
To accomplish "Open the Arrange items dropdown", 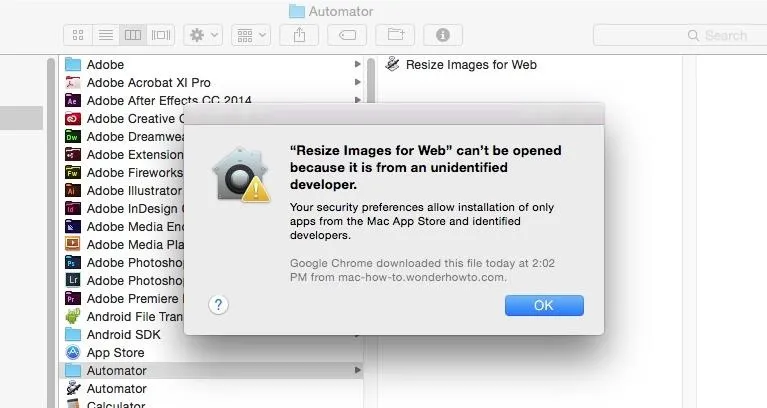I will pos(251,35).
